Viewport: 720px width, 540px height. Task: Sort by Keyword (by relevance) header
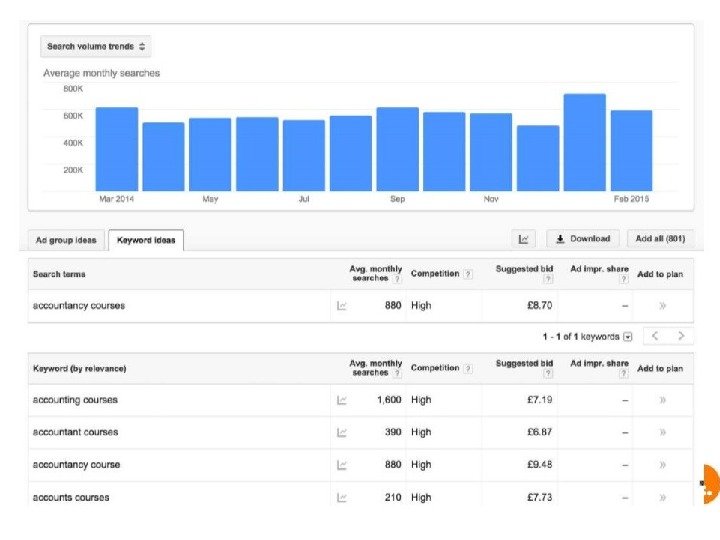point(79,369)
